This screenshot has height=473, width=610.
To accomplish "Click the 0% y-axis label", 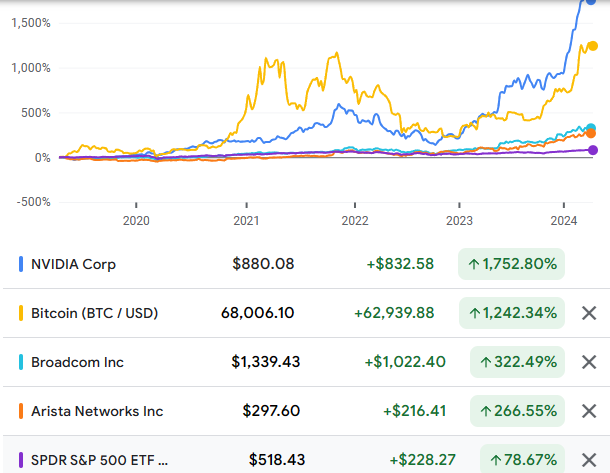I will coord(43,158).
